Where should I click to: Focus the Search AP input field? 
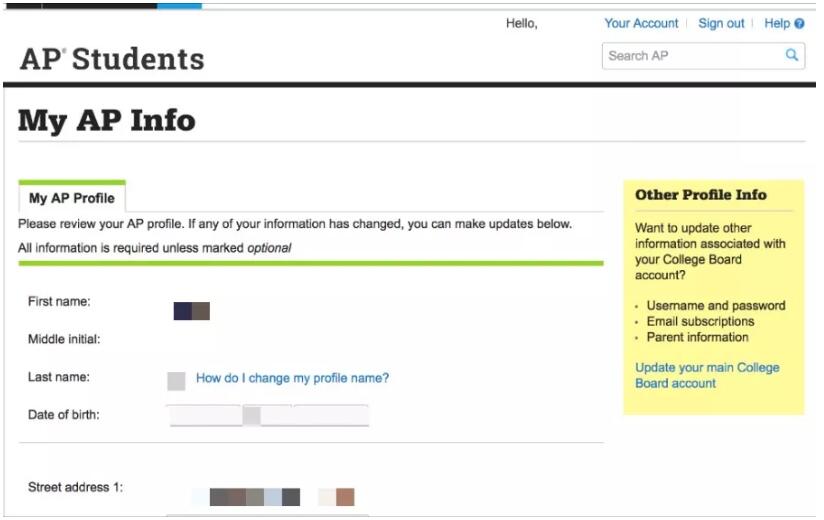(703, 56)
